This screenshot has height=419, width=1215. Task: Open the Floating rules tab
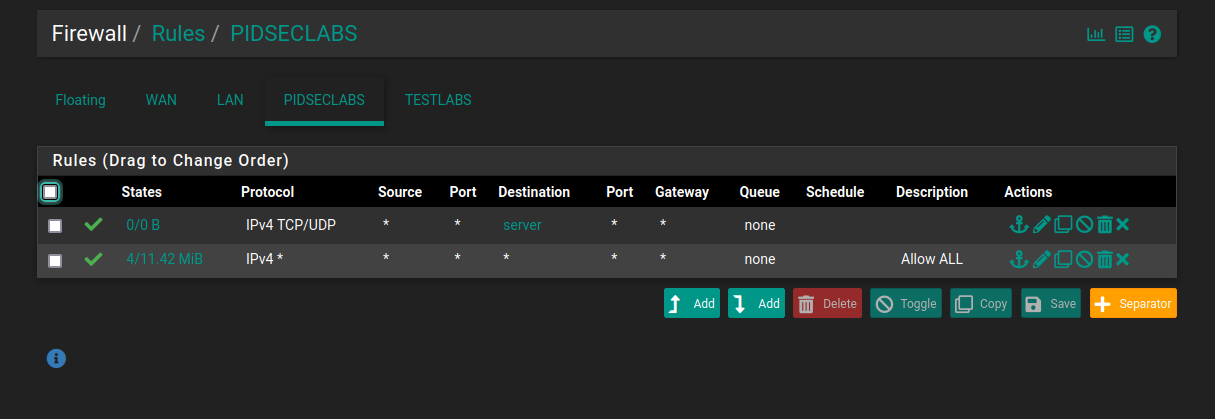[81, 100]
